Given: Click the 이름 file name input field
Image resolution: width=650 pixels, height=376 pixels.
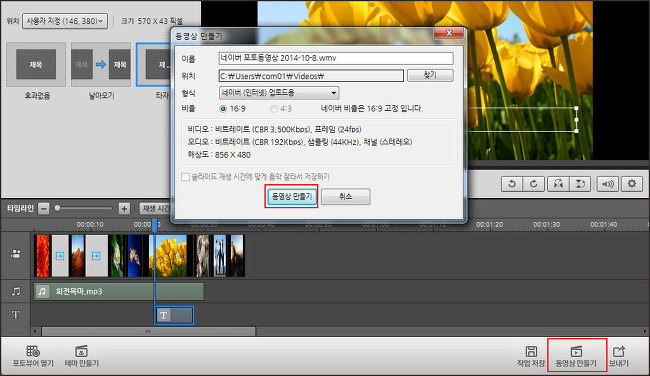Looking at the screenshot, I should point(336,58).
